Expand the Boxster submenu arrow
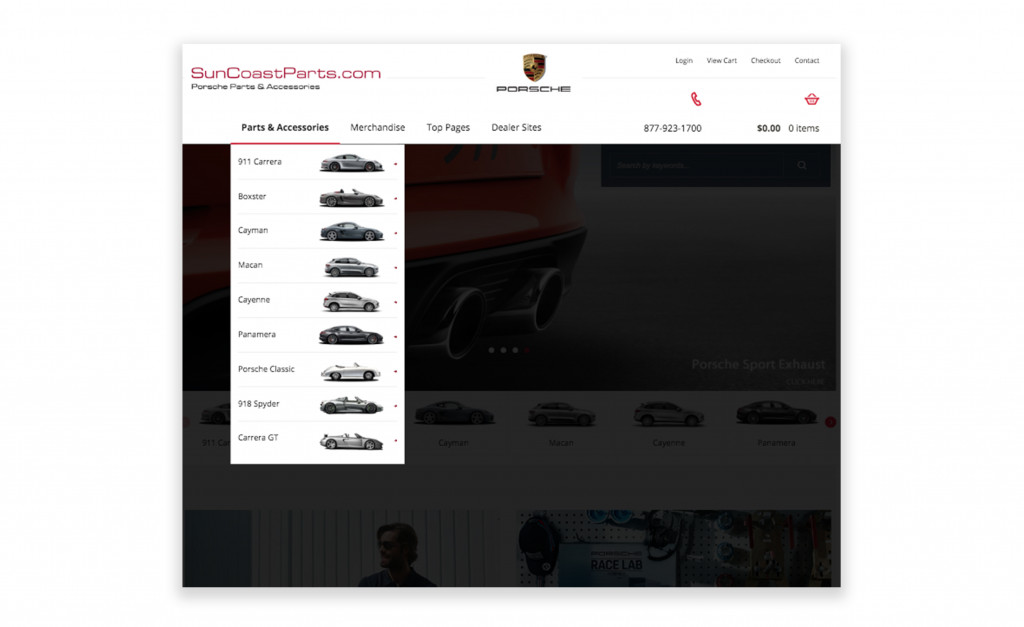The image size is (1024, 627). [395, 197]
